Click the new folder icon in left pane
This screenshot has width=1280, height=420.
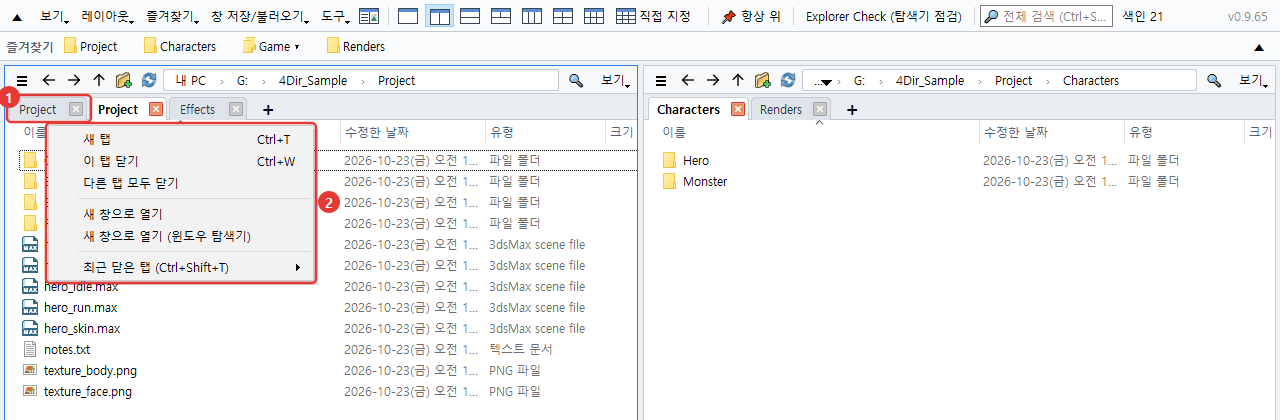pos(124,80)
